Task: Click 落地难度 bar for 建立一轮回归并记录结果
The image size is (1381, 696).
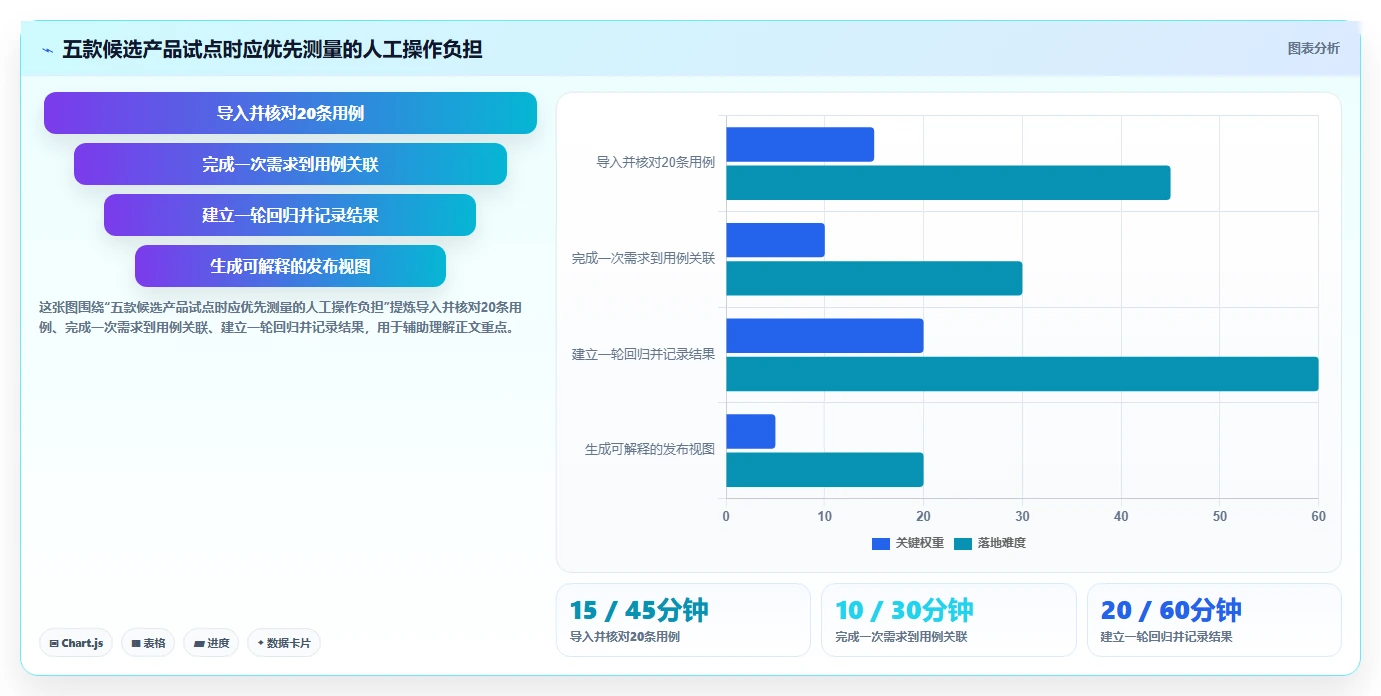Action: (x=1022, y=374)
